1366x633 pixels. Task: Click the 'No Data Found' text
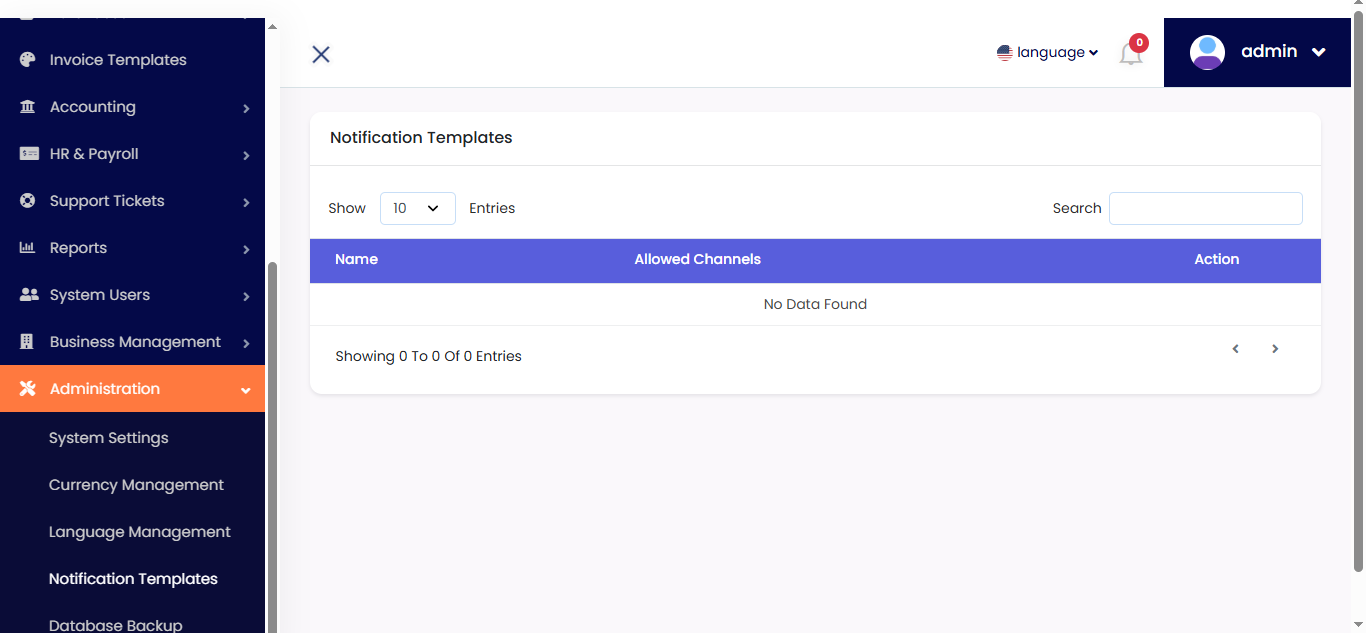pos(815,304)
